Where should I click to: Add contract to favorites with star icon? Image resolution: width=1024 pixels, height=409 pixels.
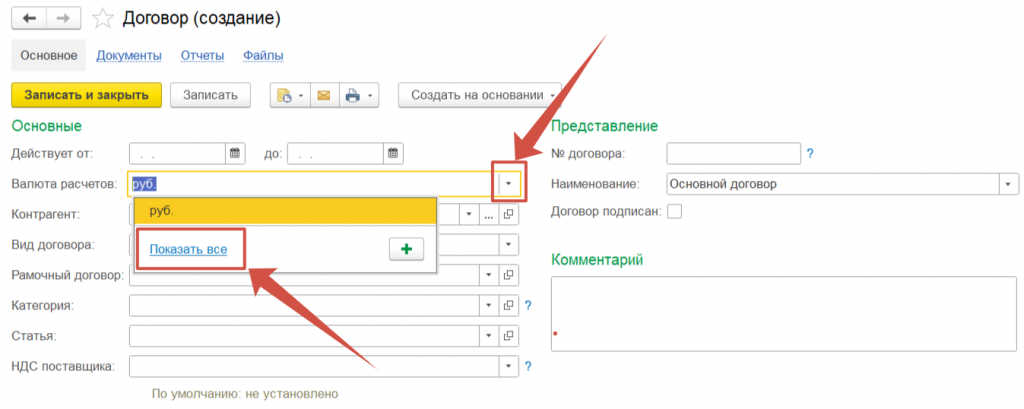click(101, 18)
